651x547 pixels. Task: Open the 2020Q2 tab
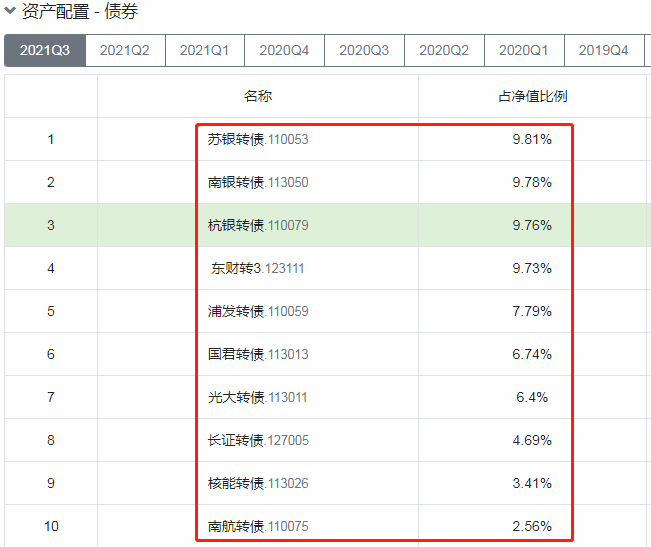point(444,51)
